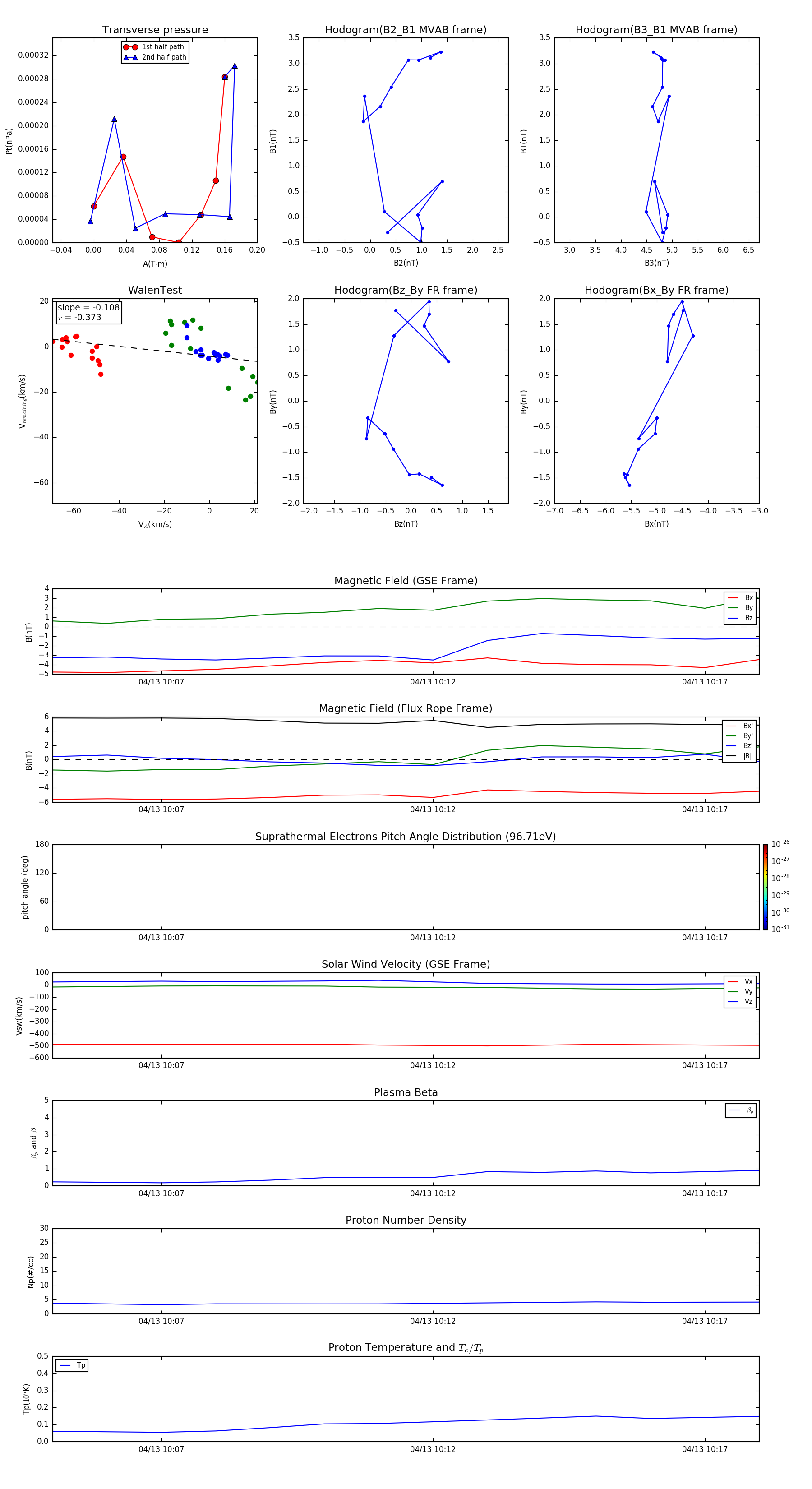Screen dimensions: 812x1489
Task: Select the "|B|" entry in Flux Rope legend
Action: (739, 756)
